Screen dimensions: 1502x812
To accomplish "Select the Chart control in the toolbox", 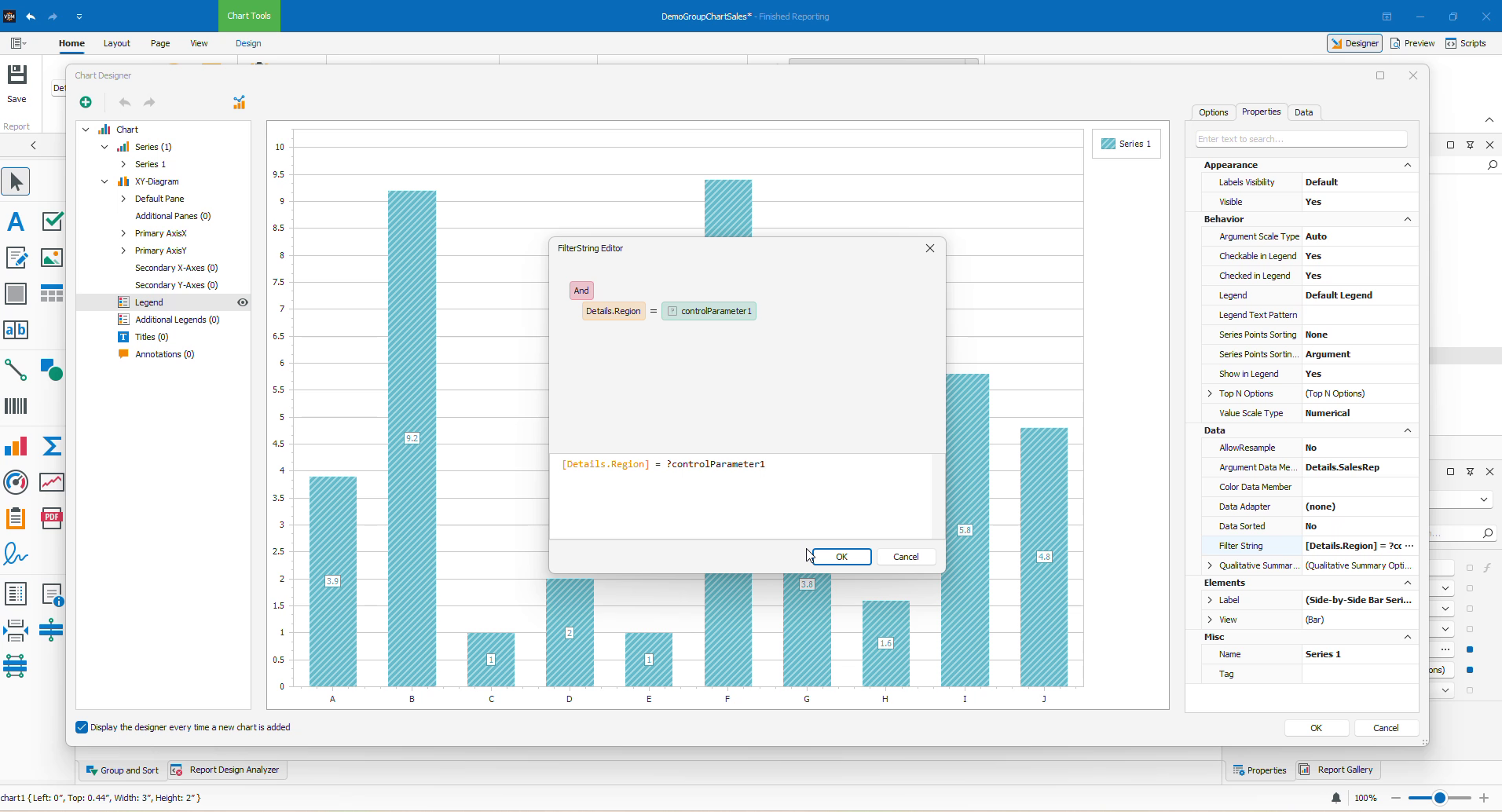I will [16, 446].
